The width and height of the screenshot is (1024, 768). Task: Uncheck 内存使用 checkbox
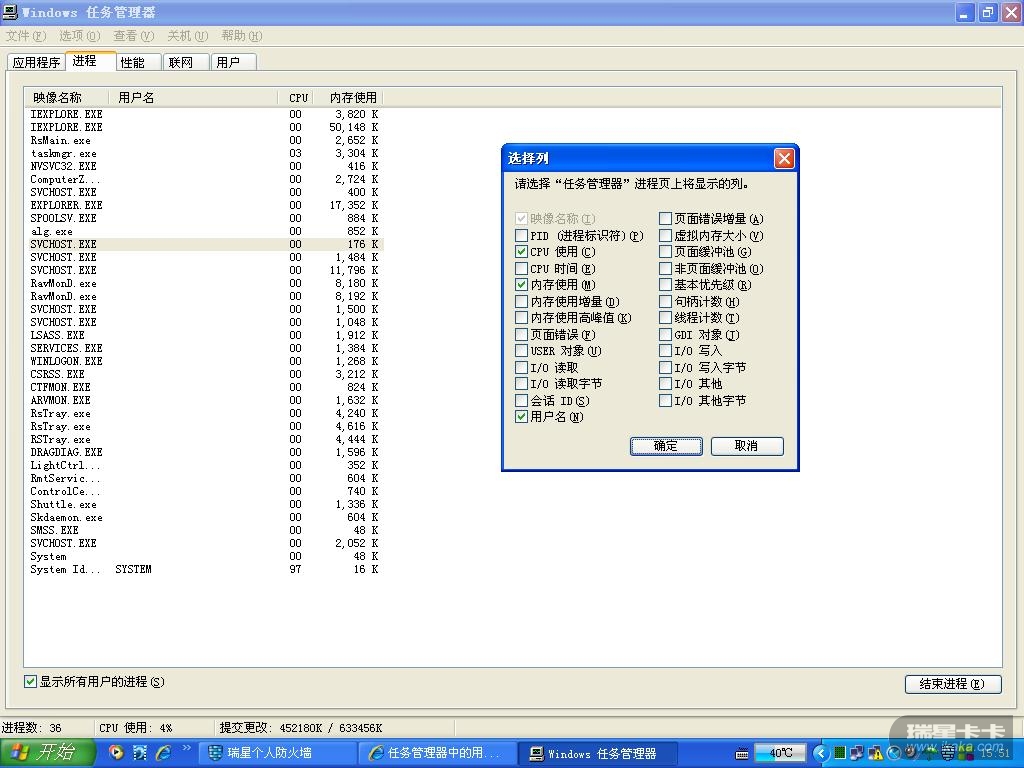click(x=521, y=285)
